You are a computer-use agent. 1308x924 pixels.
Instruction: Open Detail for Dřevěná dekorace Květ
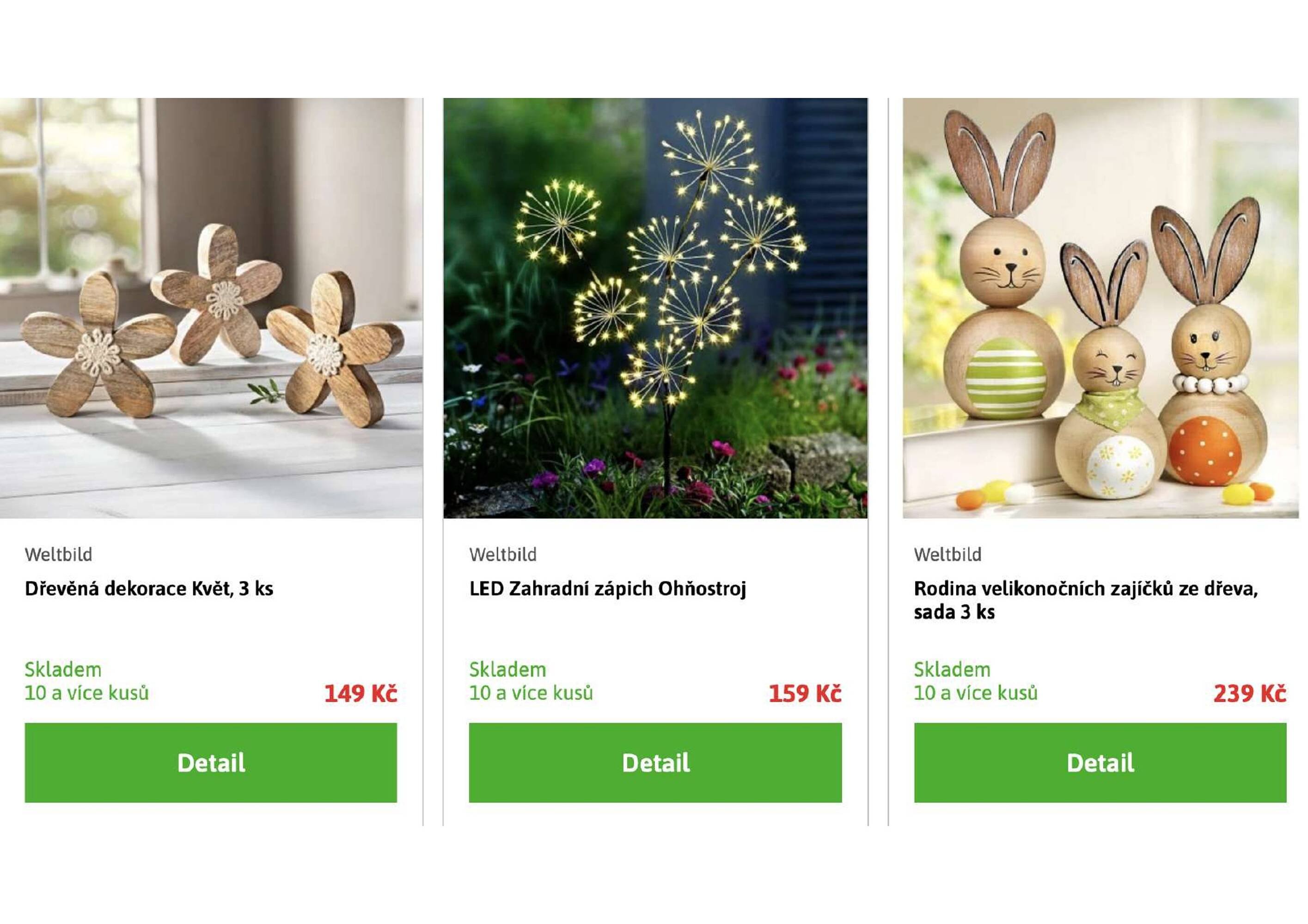(x=211, y=762)
